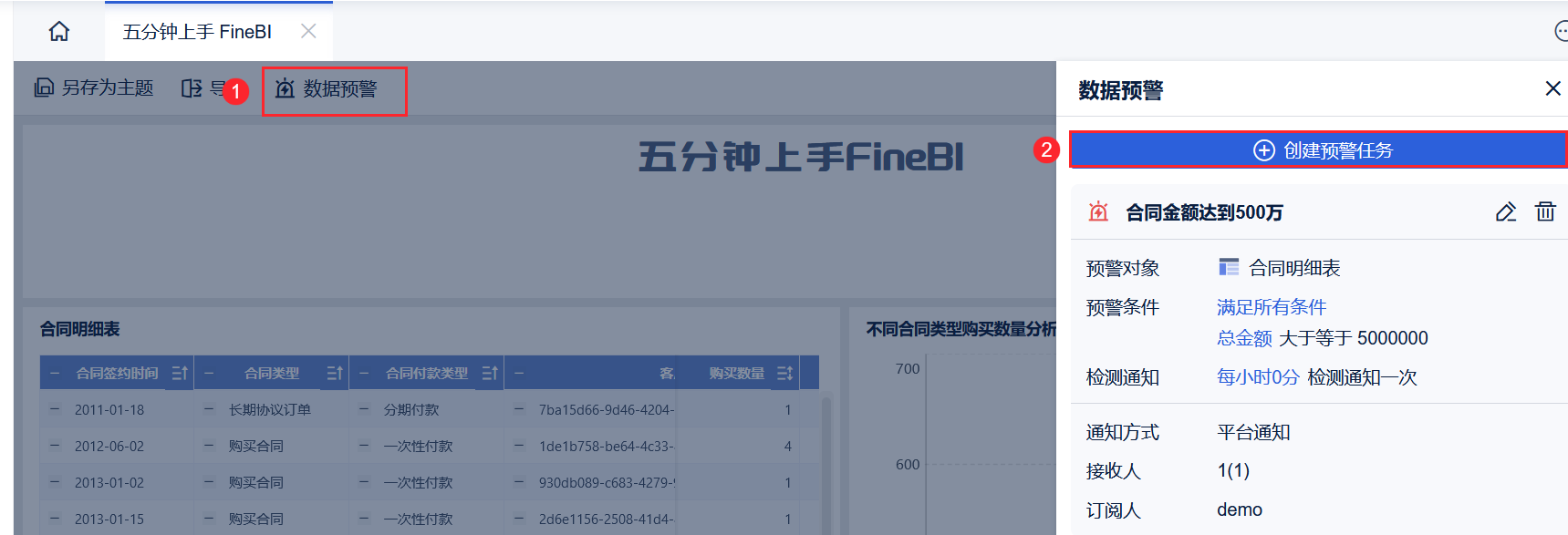Viewport: 1568px width, 535px height.
Task: Collapse the minus beside 7ba15d66-9d46-4204
Action: coord(519,409)
